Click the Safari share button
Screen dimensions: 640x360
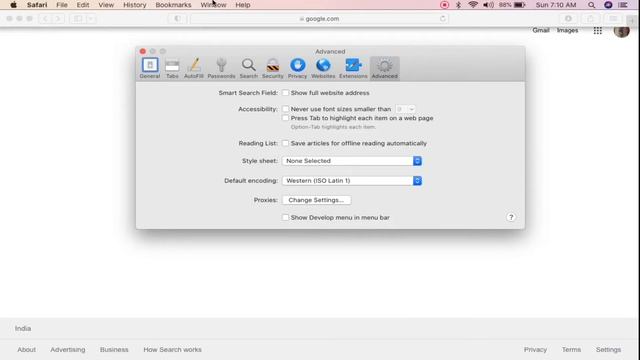(x=590, y=18)
